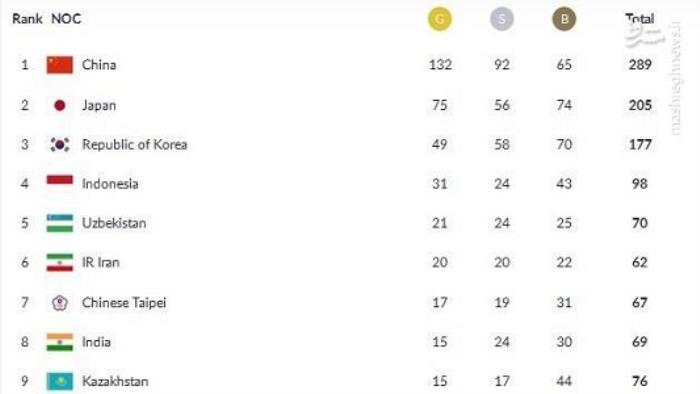Open the Kazakhstan country link
The image size is (700, 394).
pyautogui.click(x=115, y=382)
